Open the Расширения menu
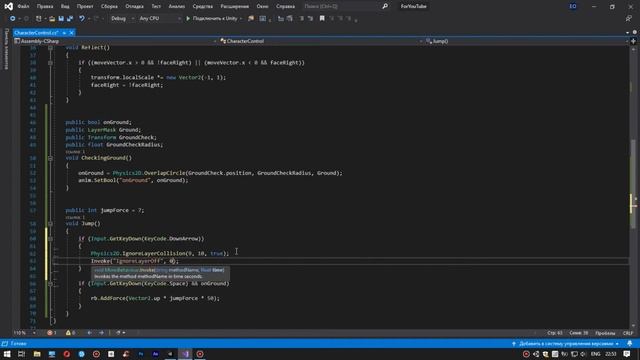 click(235, 7)
